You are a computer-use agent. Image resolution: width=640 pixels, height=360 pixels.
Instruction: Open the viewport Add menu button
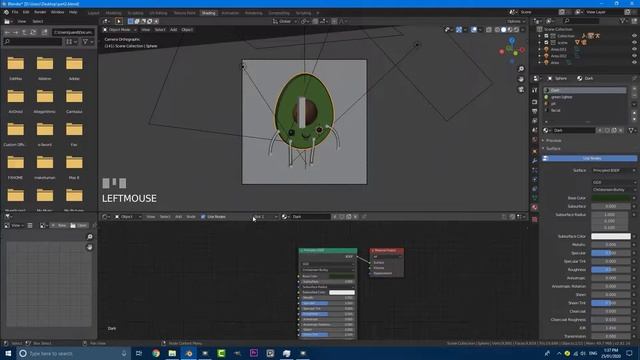173,30
